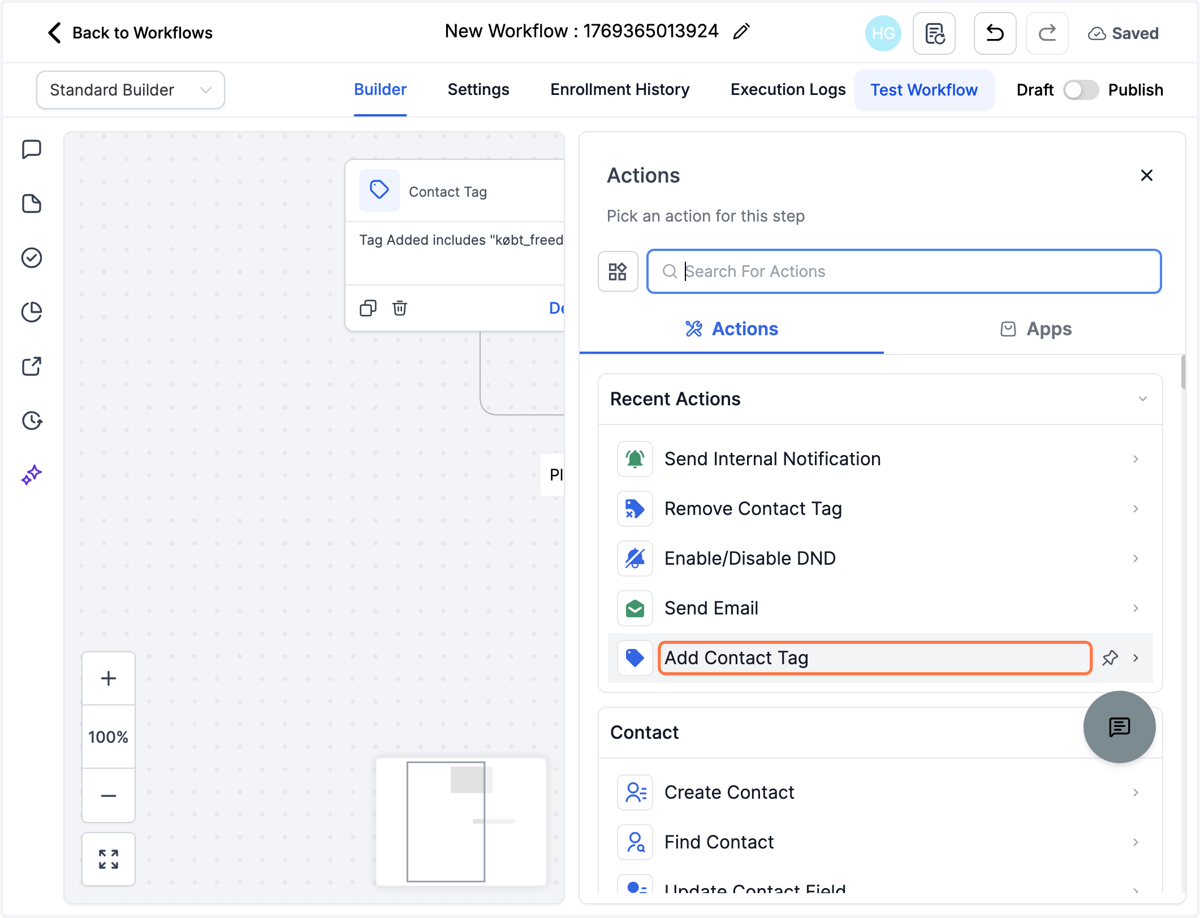Undo the last change

tap(995, 33)
